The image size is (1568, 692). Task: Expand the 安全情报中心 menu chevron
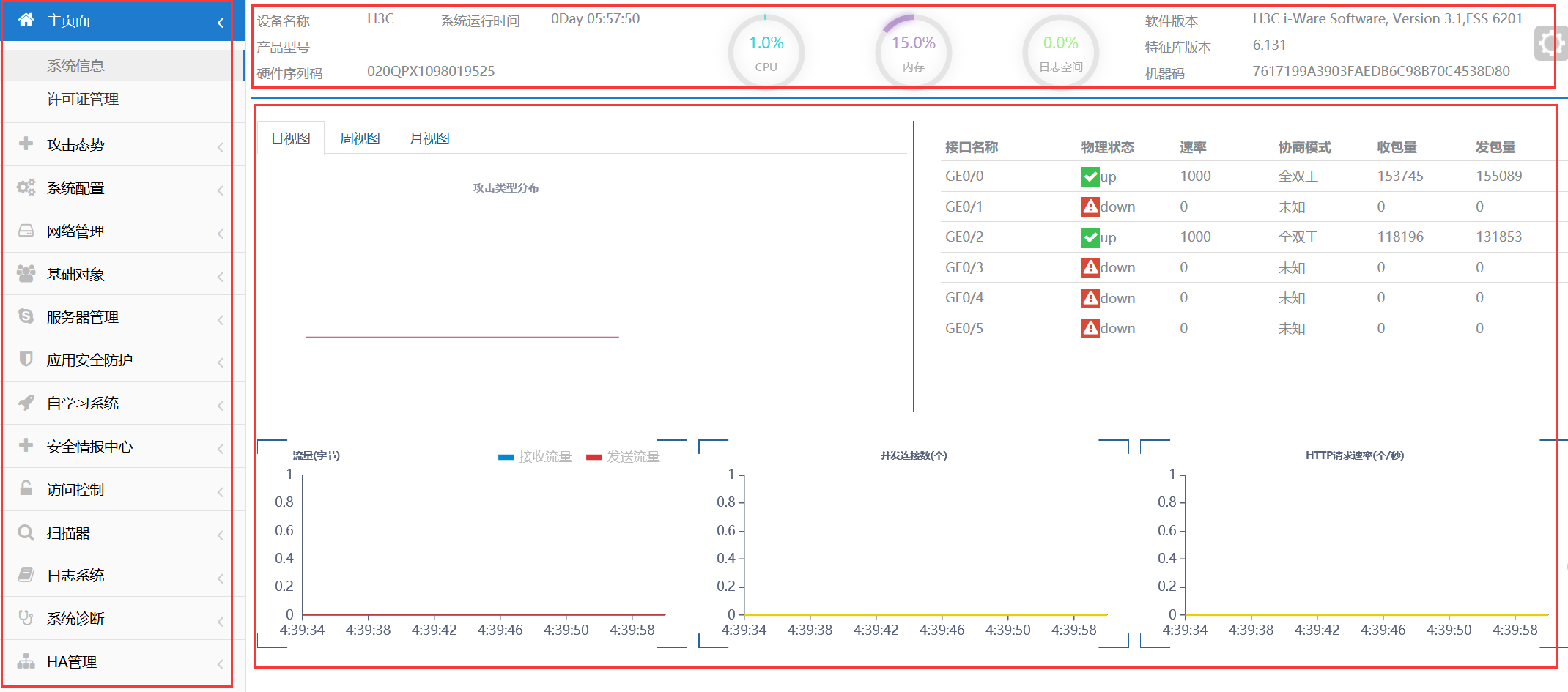click(220, 449)
